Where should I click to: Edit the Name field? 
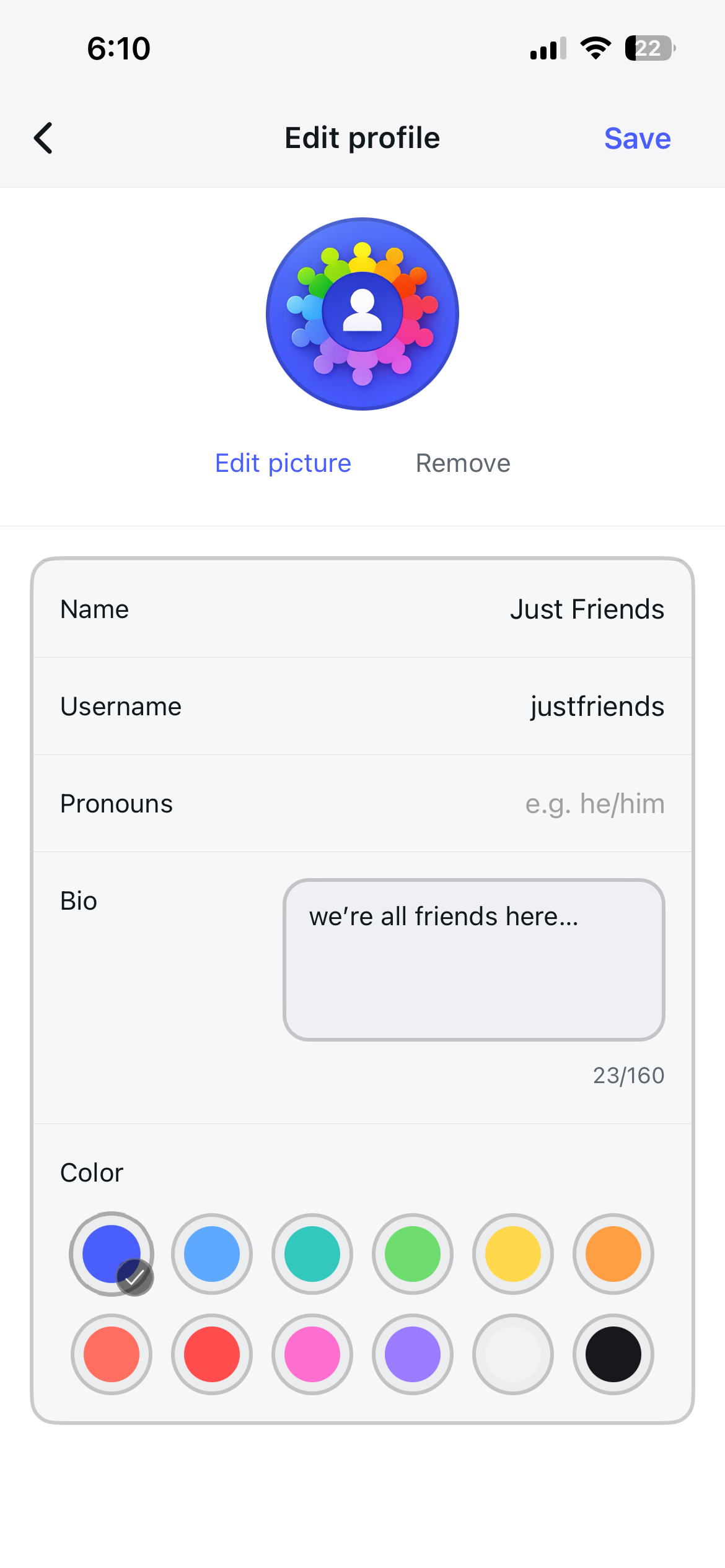(586, 609)
